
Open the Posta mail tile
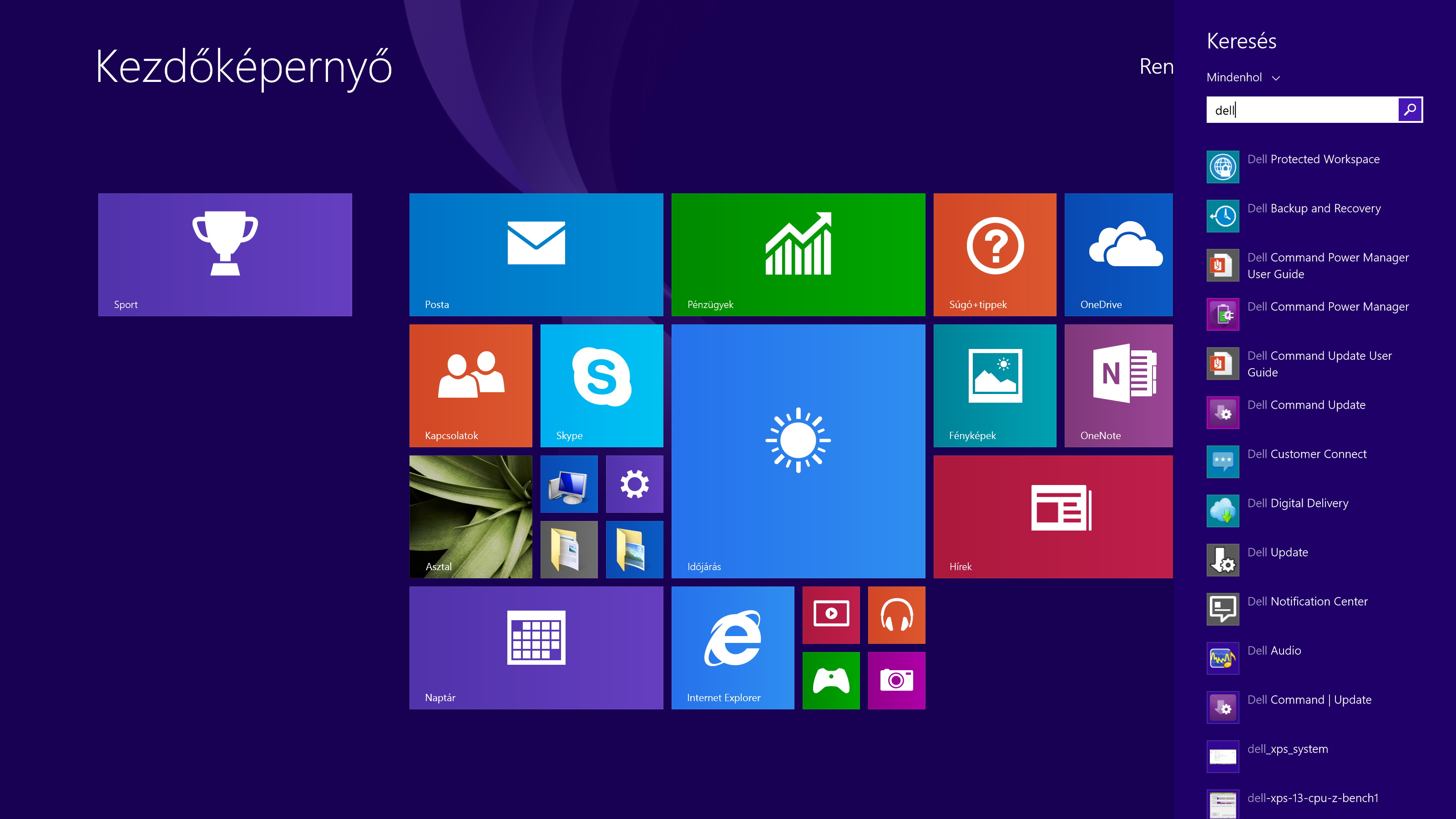(536, 254)
